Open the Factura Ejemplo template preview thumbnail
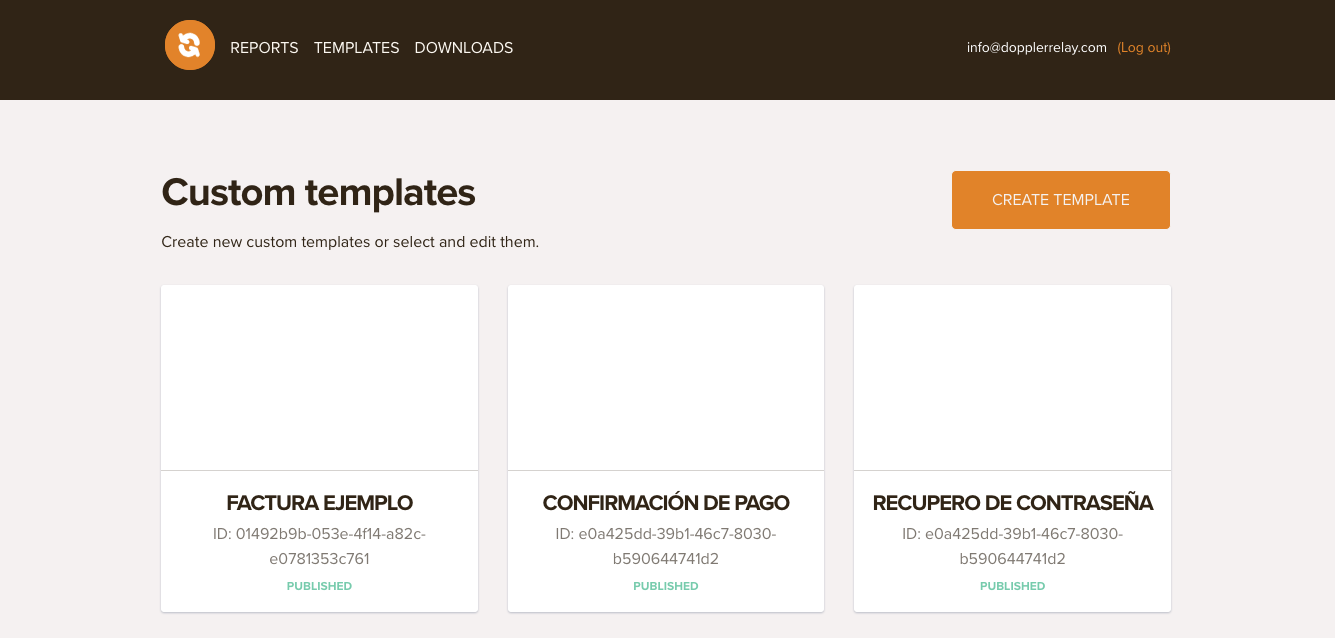 [x=319, y=378]
